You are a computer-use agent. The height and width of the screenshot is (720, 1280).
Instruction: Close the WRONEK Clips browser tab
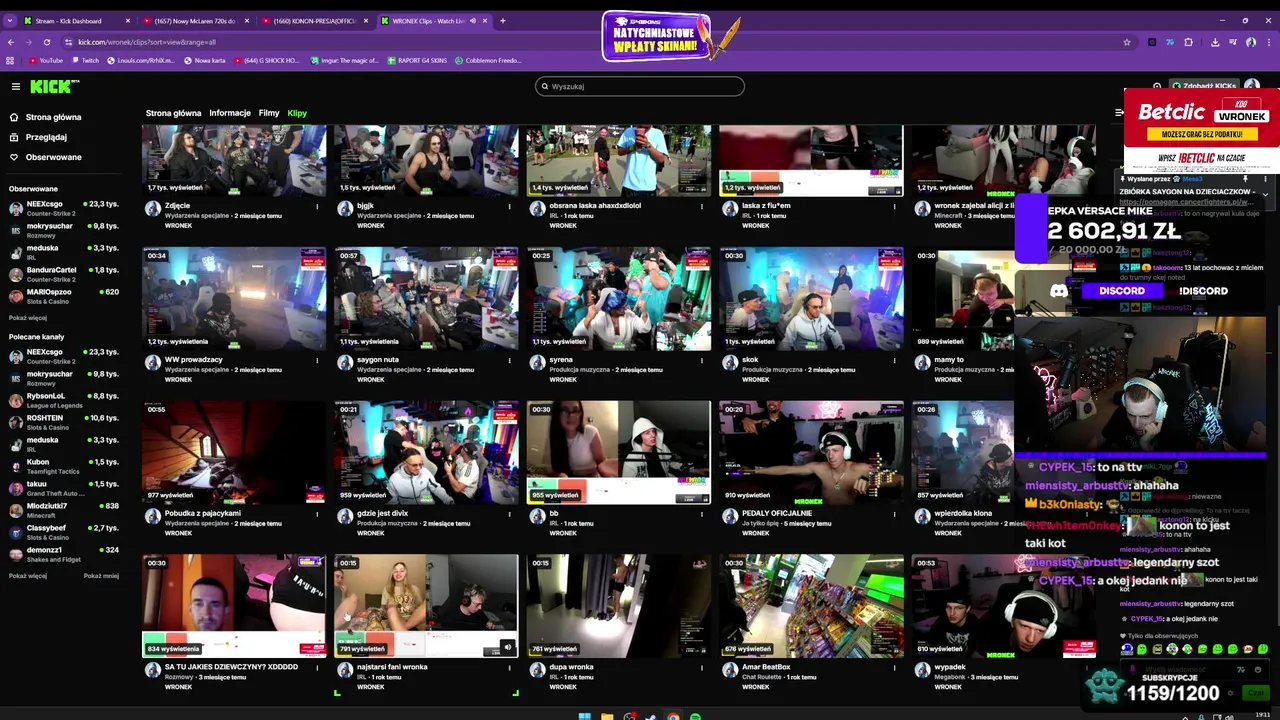(486, 21)
